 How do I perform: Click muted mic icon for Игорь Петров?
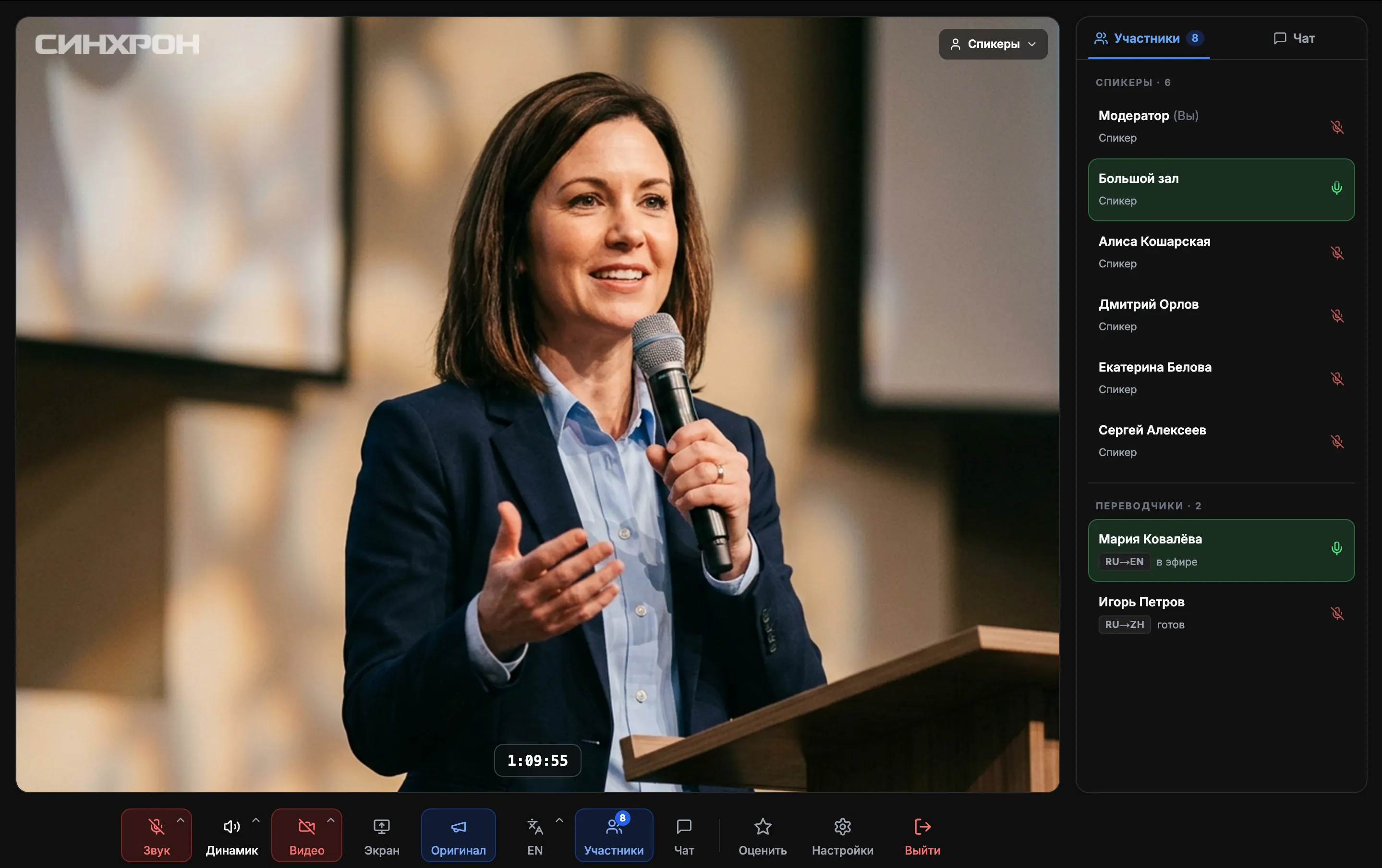(1337, 613)
